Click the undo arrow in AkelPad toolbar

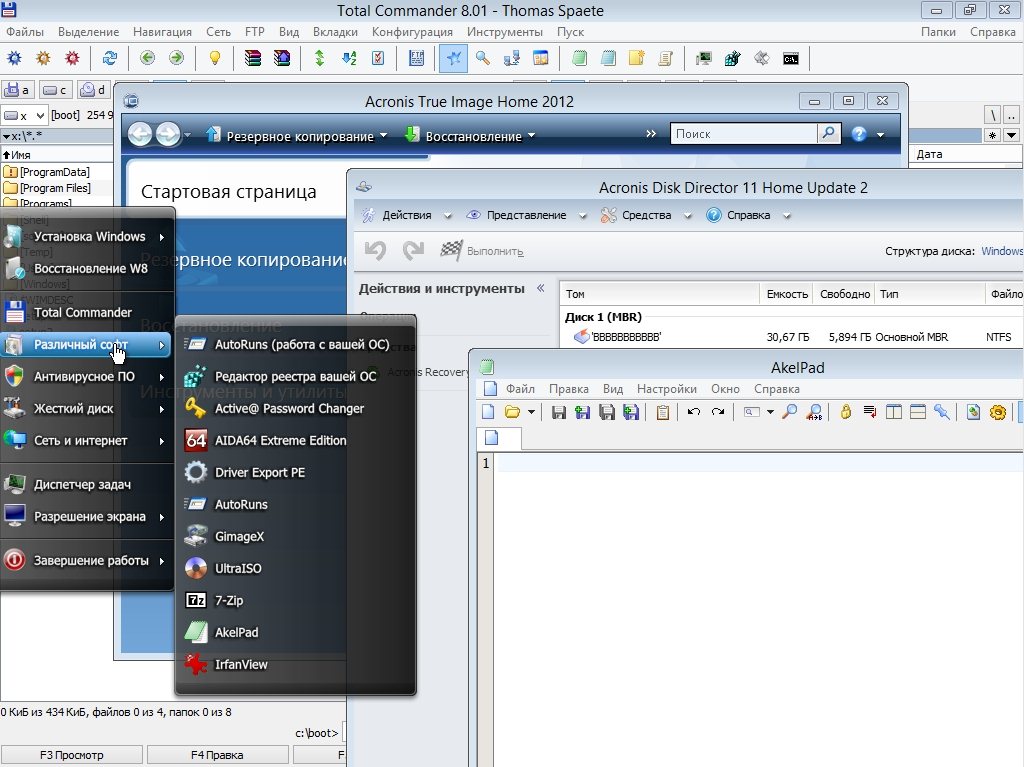693,412
